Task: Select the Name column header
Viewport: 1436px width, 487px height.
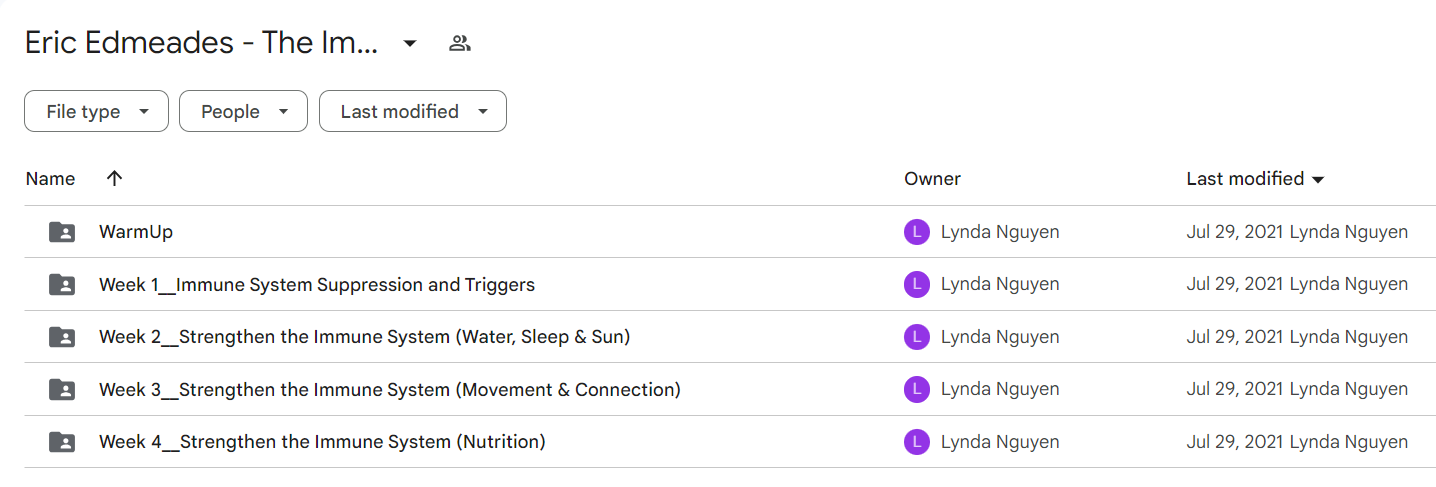Action: 50,179
